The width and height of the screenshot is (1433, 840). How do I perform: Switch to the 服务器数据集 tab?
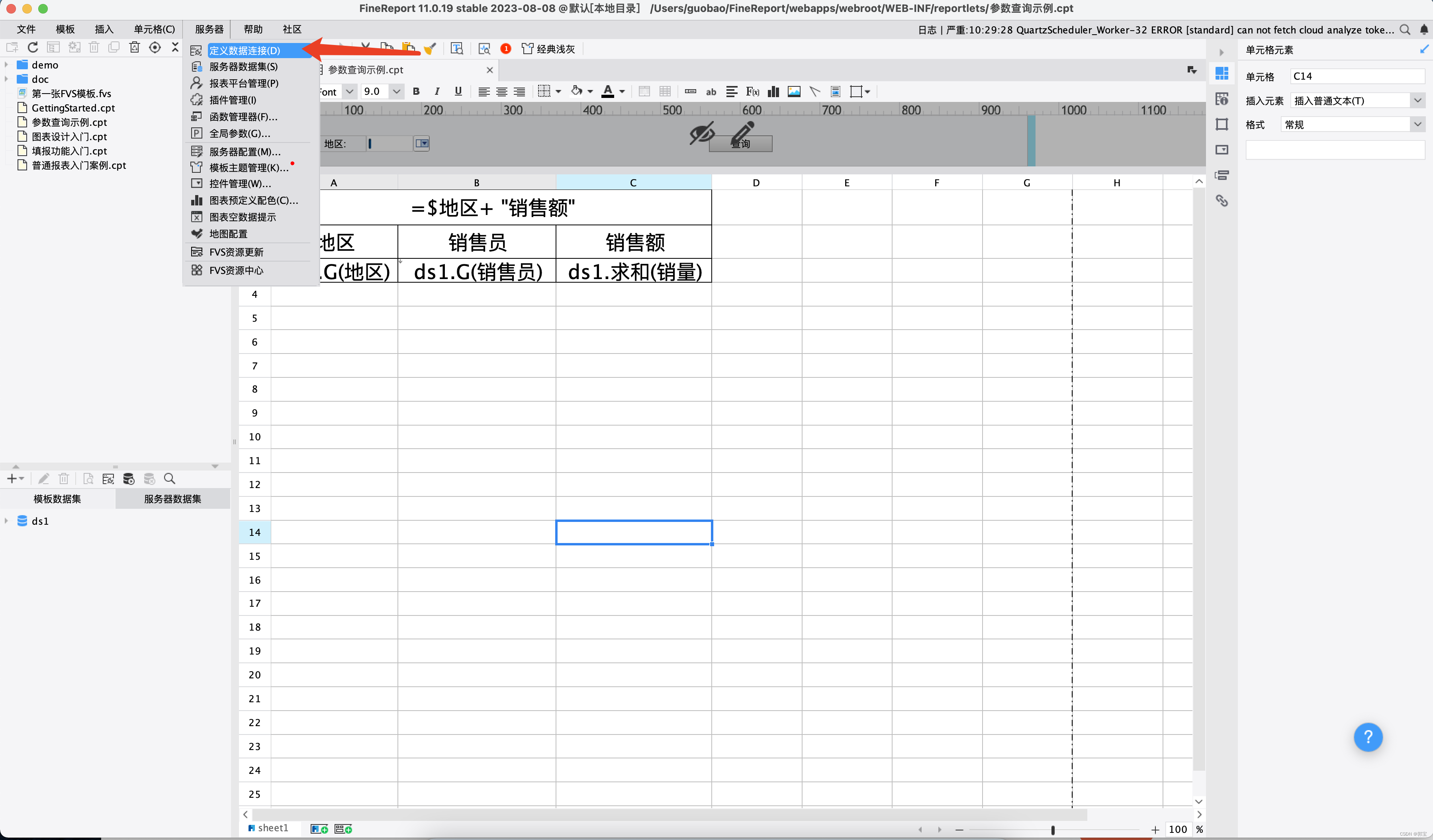tap(172, 498)
